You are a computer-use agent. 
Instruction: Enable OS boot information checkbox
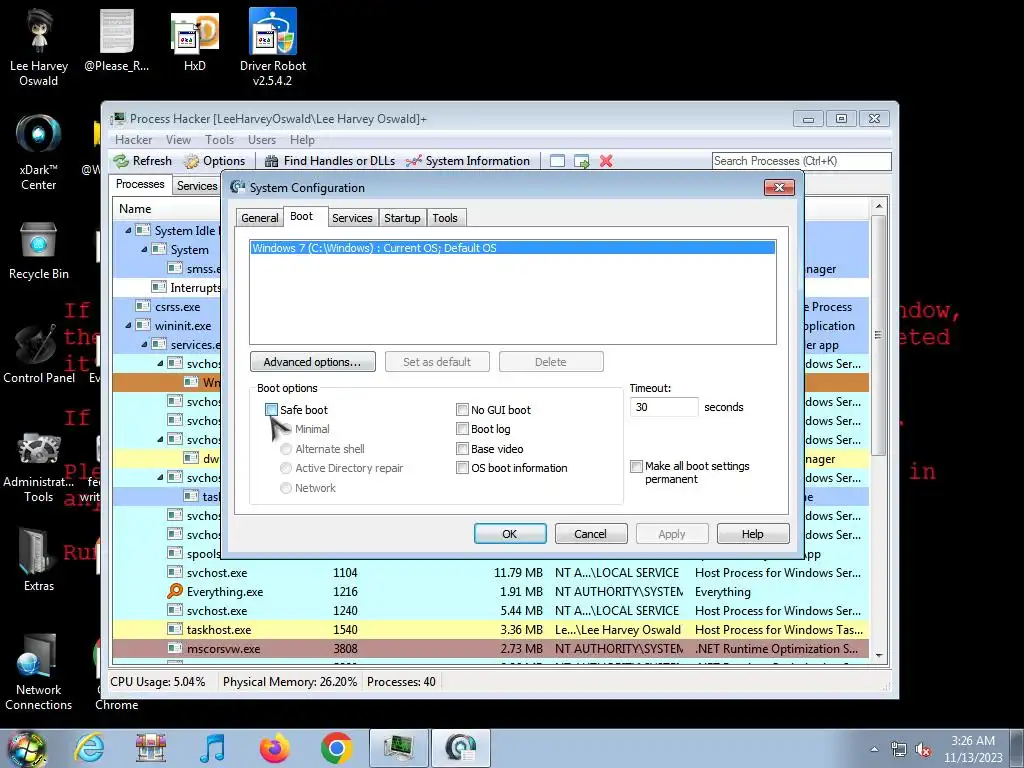coord(462,468)
